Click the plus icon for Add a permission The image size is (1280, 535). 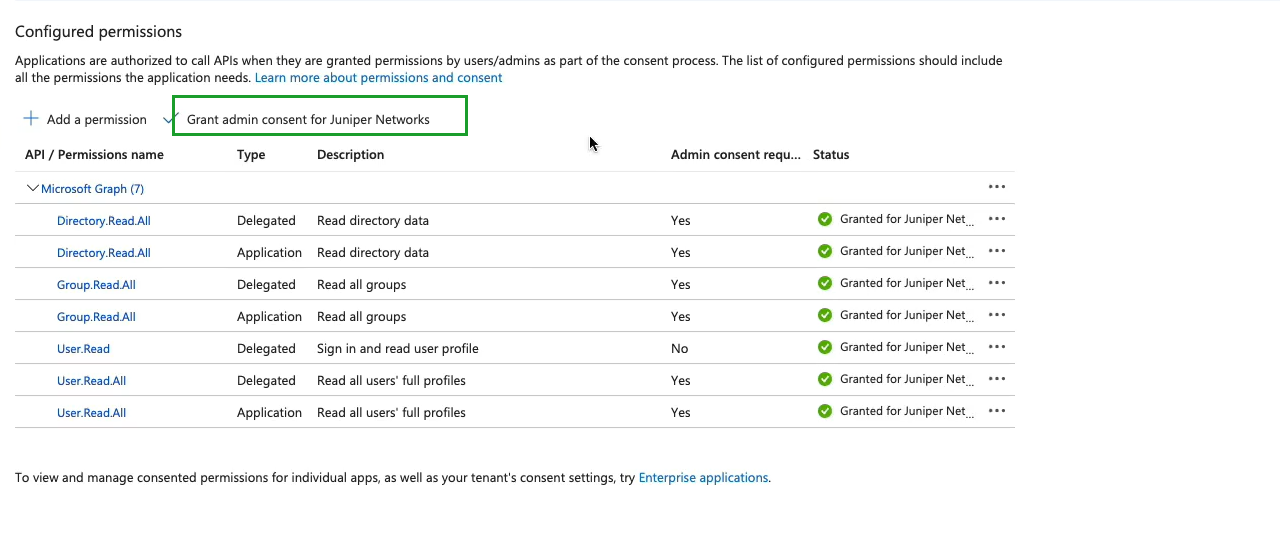coord(31,119)
